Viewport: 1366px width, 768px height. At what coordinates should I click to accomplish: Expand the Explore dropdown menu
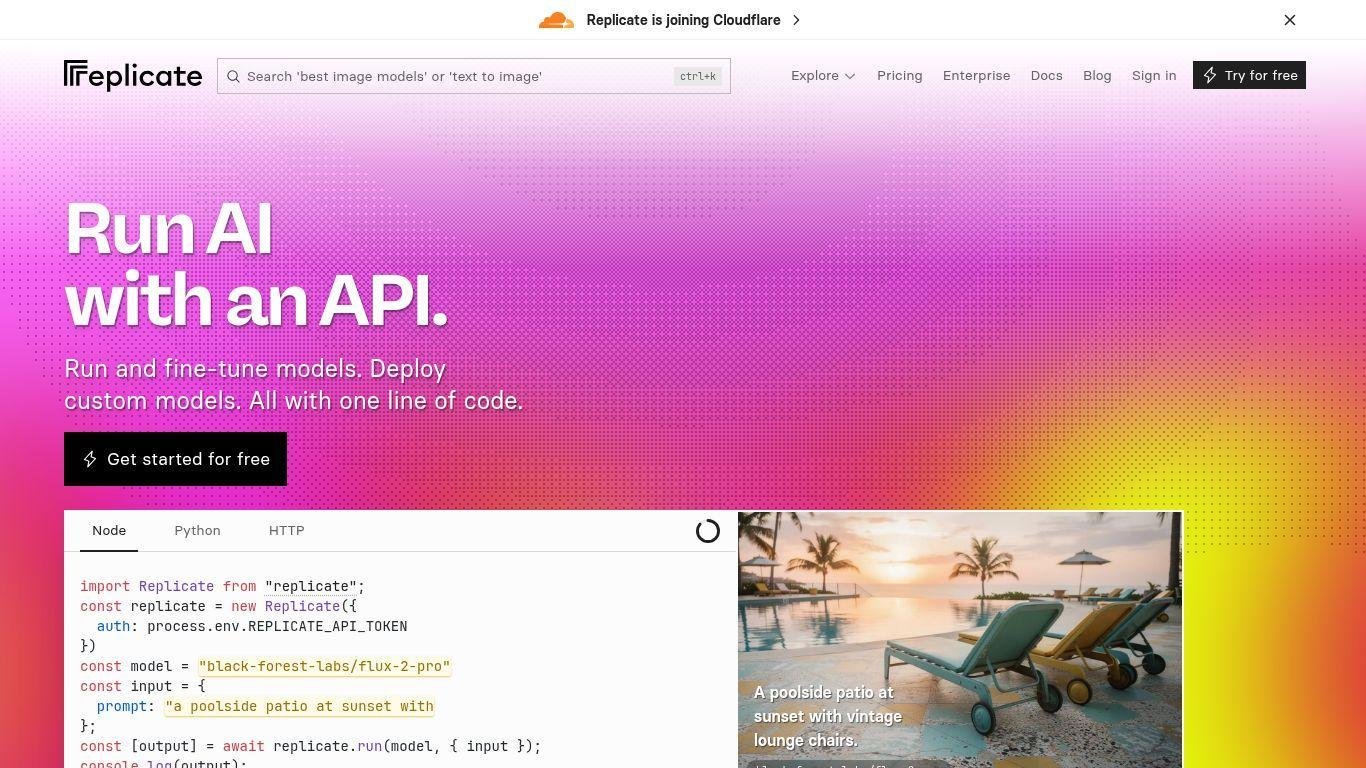(823, 76)
